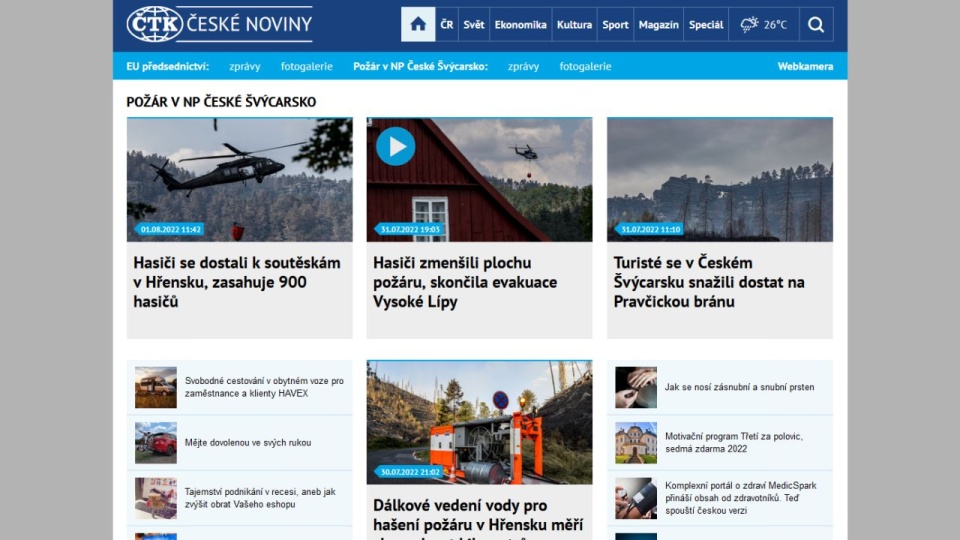Click the 31.07.2022 19:03 date tag

(410, 230)
